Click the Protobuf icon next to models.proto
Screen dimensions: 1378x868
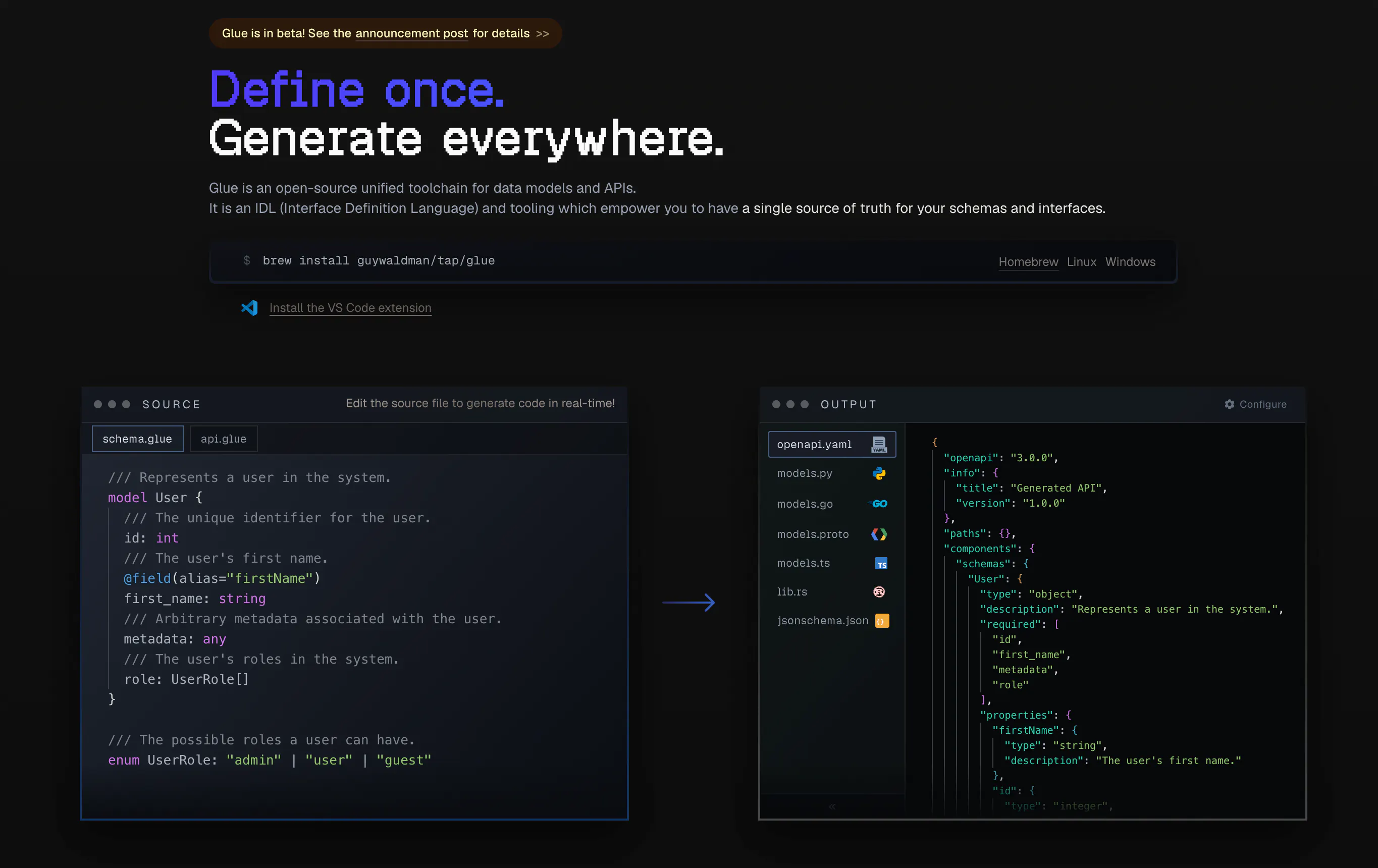879,534
